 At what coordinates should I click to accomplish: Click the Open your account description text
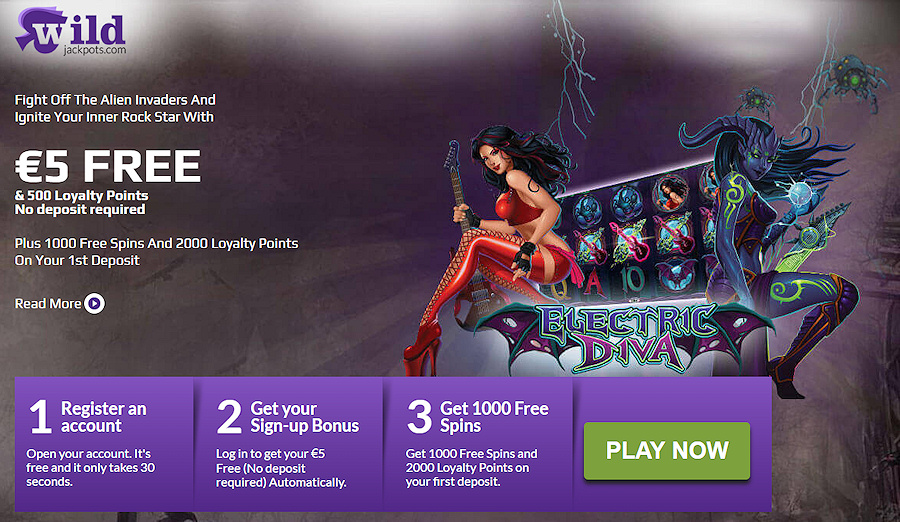click(x=91, y=467)
